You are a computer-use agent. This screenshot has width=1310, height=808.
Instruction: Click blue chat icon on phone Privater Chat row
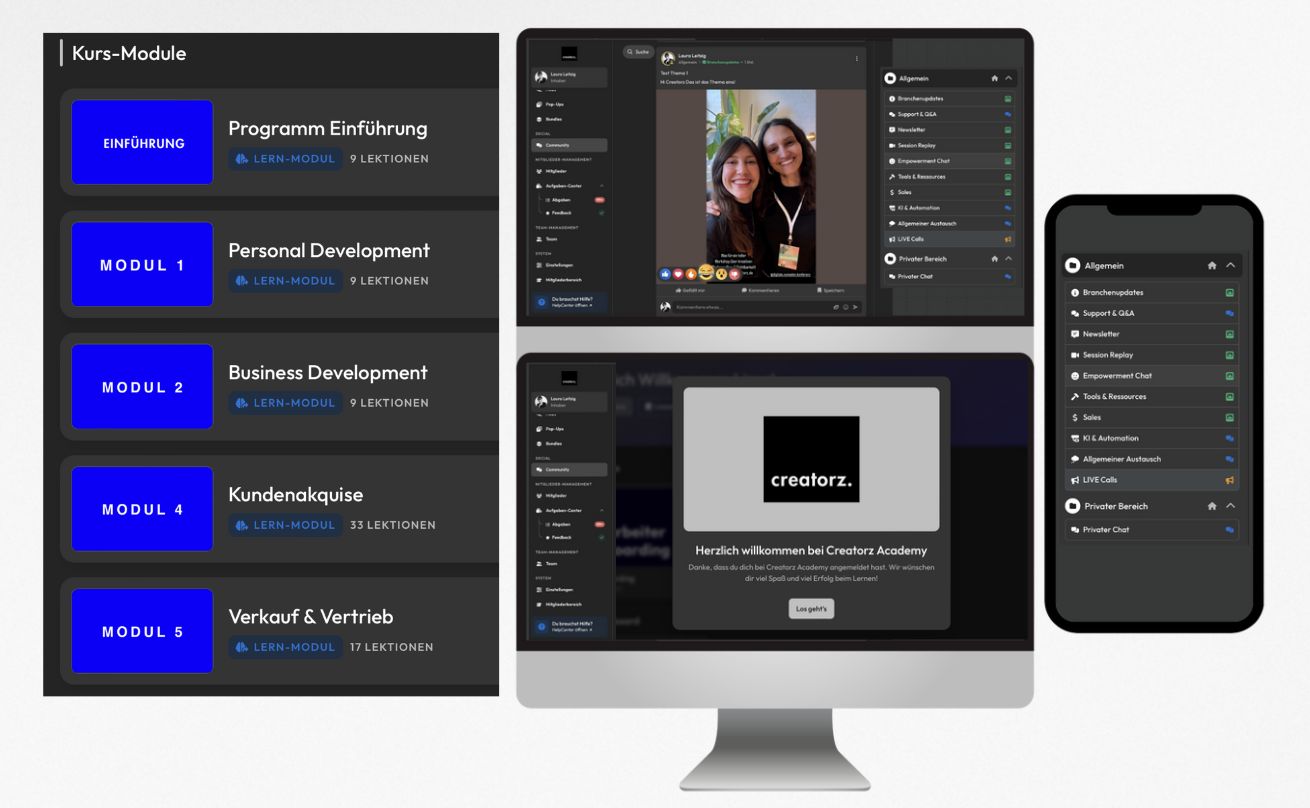pos(1230,530)
